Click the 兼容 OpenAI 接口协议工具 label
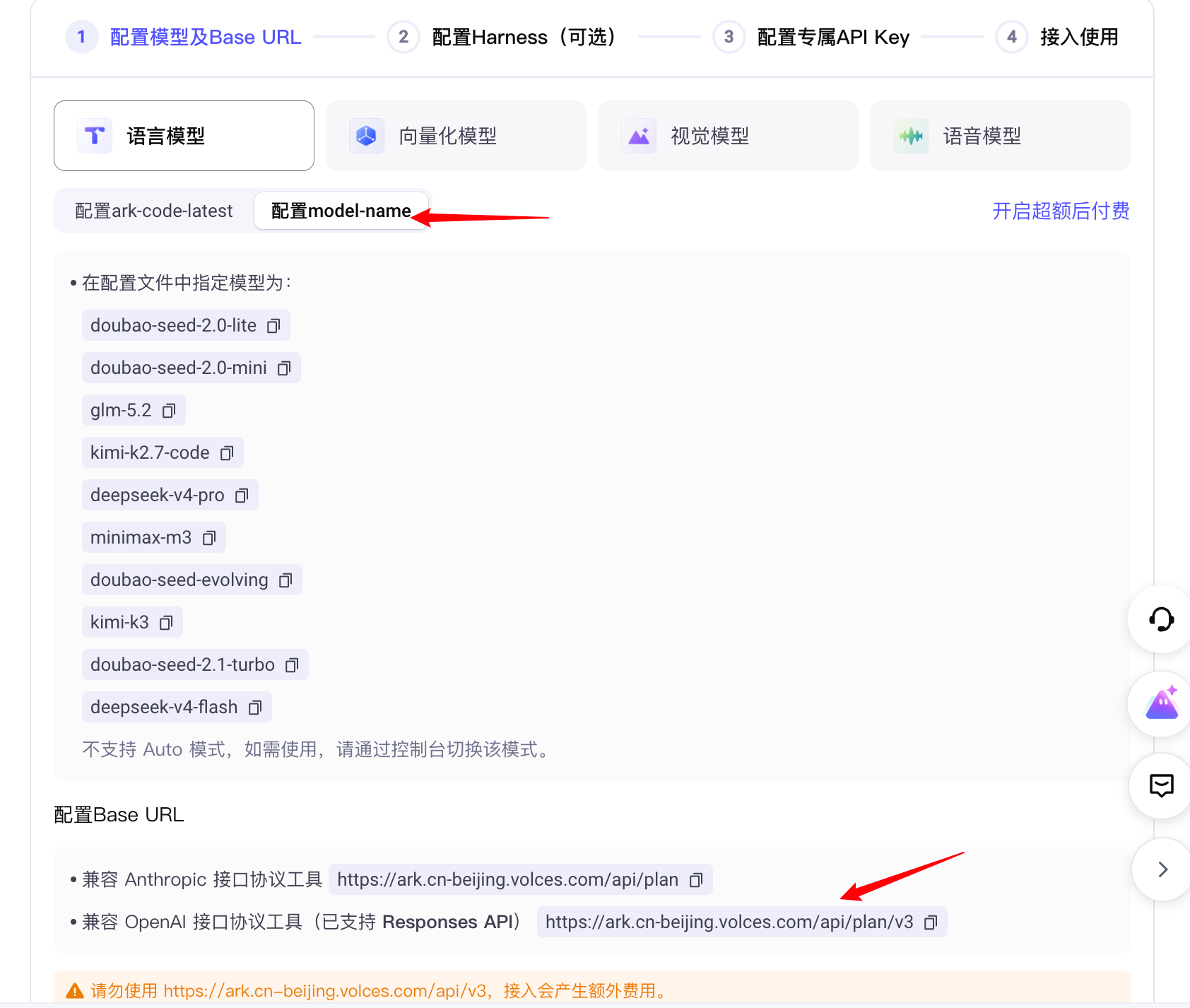This screenshot has height=1008, width=1190. 302,922
